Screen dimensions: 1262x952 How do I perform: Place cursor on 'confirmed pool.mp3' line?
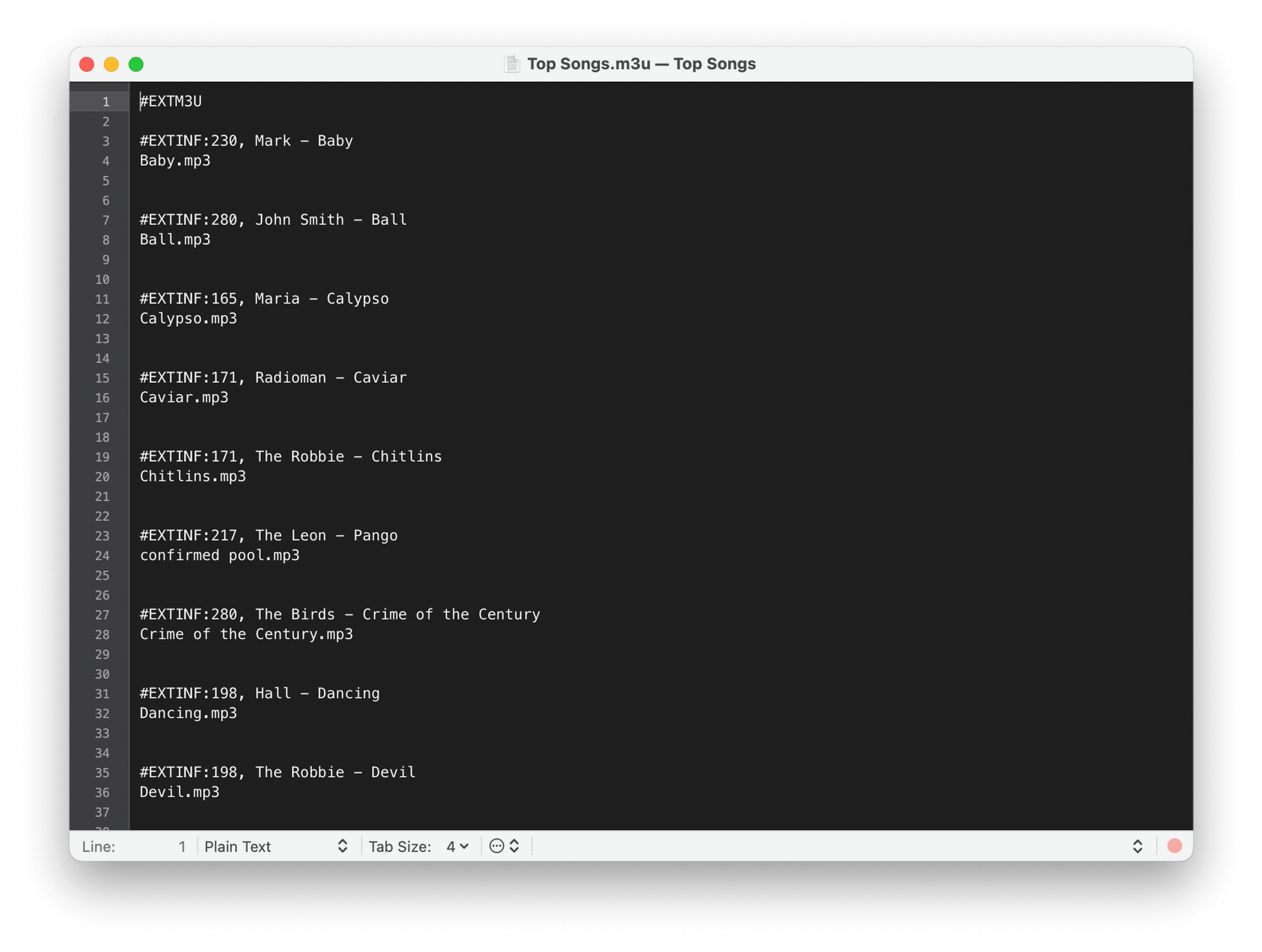tap(220, 555)
